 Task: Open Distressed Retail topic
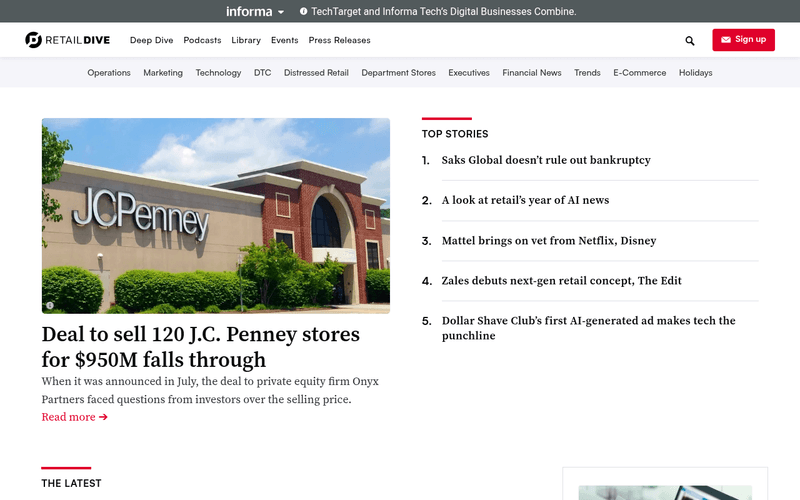(x=316, y=73)
